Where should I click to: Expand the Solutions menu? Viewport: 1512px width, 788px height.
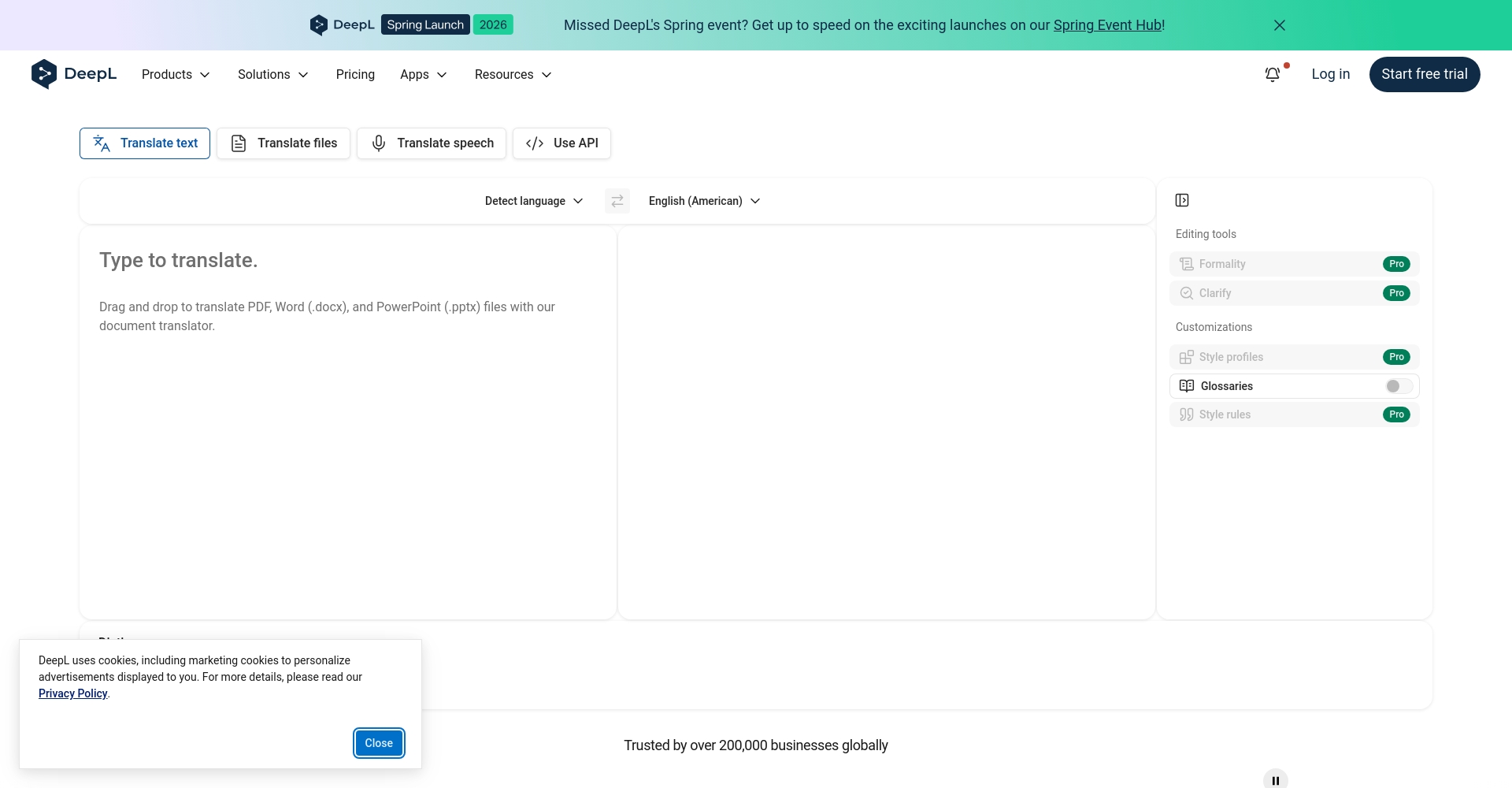[273, 74]
